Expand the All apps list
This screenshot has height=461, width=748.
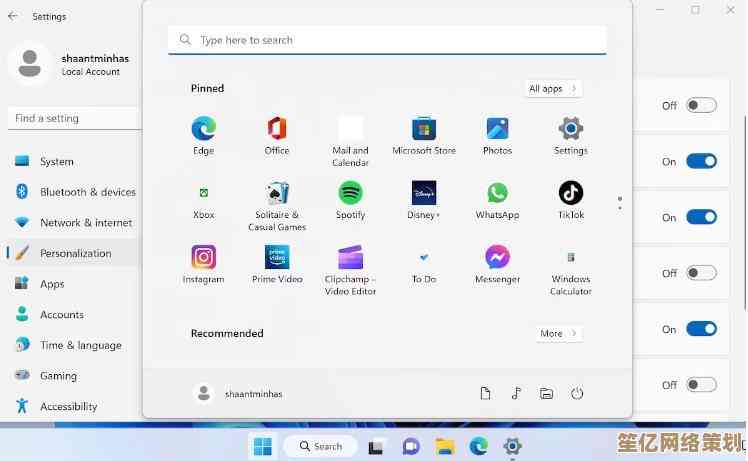(553, 89)
